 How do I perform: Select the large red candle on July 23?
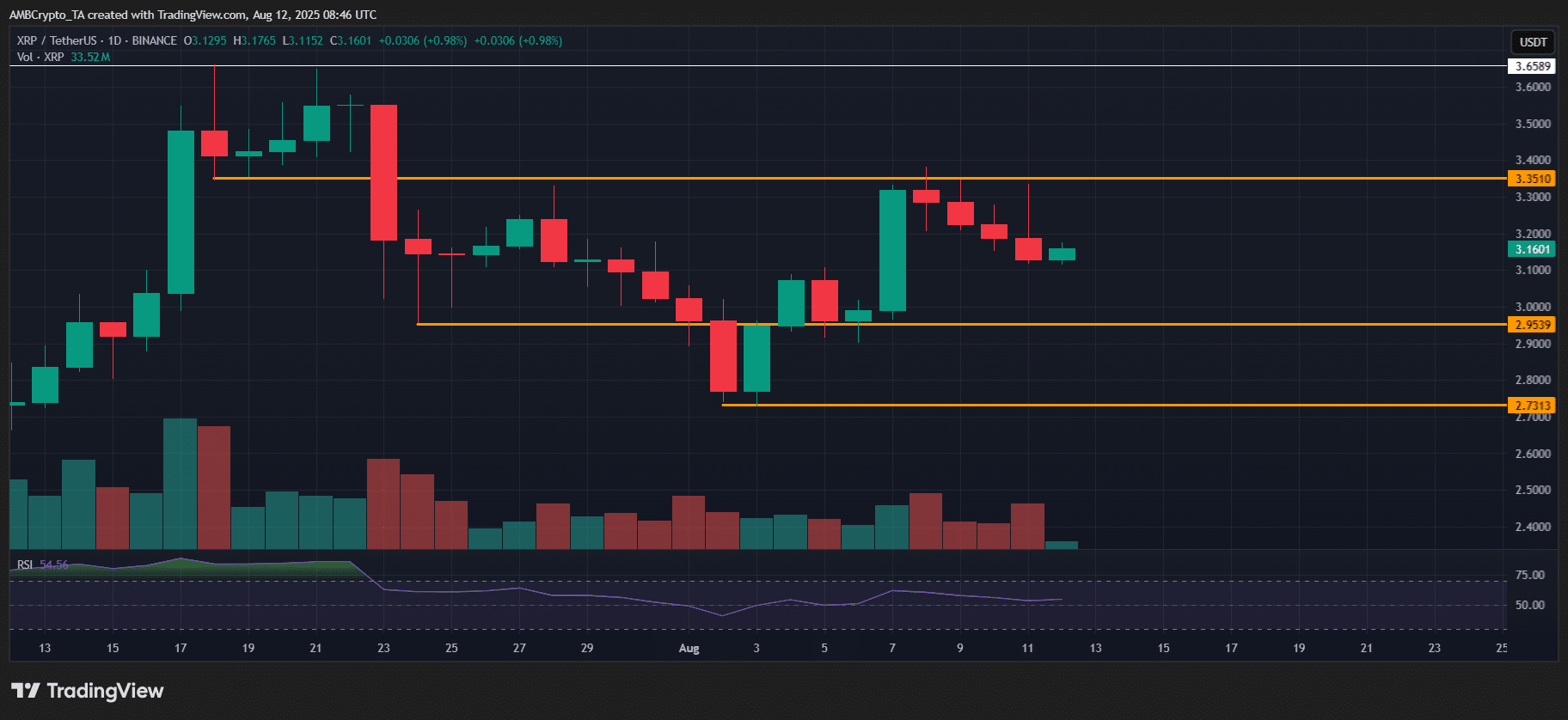(383, 172)
